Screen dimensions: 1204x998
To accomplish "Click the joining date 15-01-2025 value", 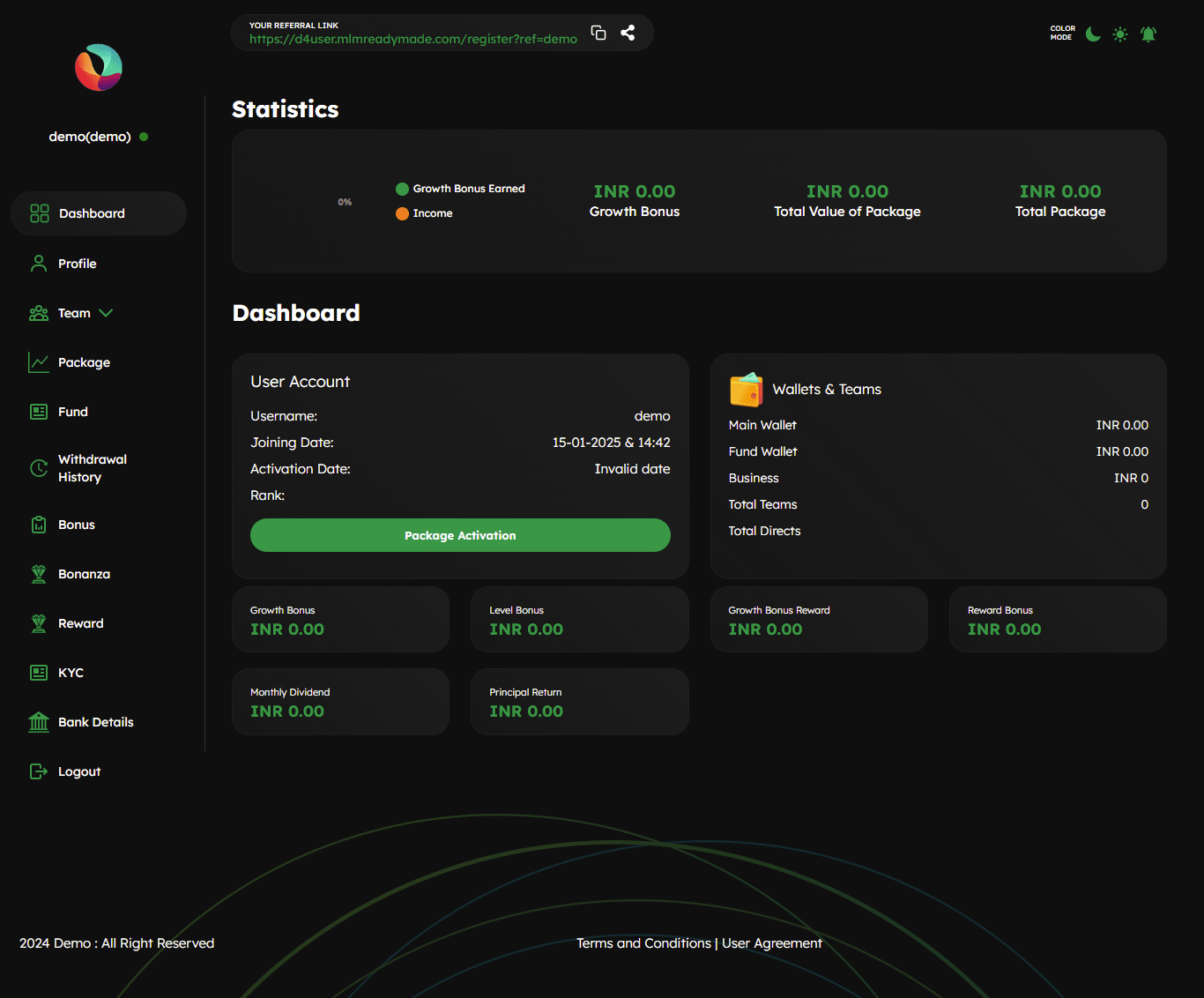I will point(611,443).
